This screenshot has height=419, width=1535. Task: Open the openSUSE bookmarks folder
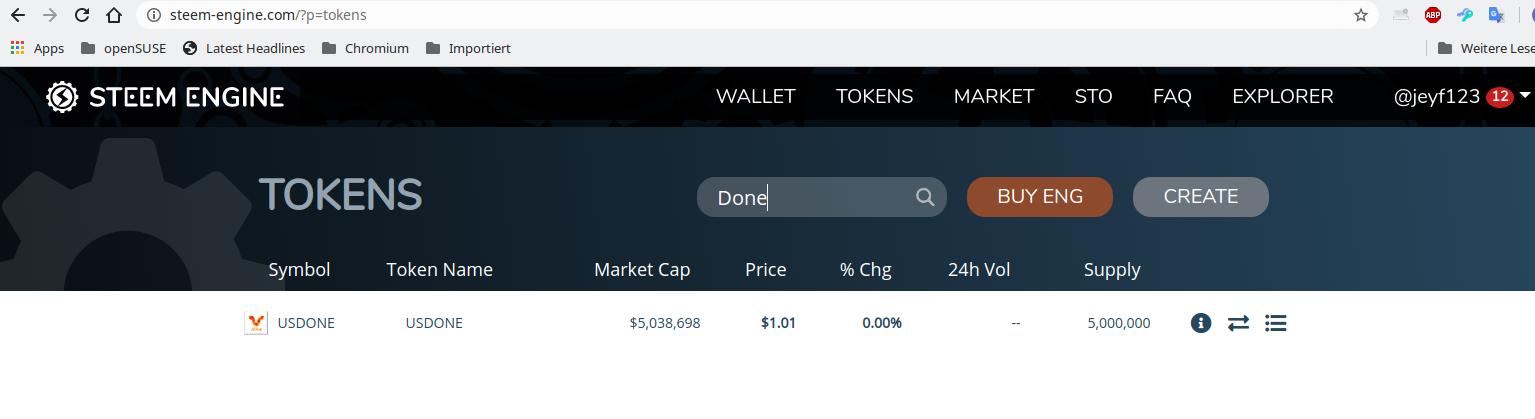[123, 48]
